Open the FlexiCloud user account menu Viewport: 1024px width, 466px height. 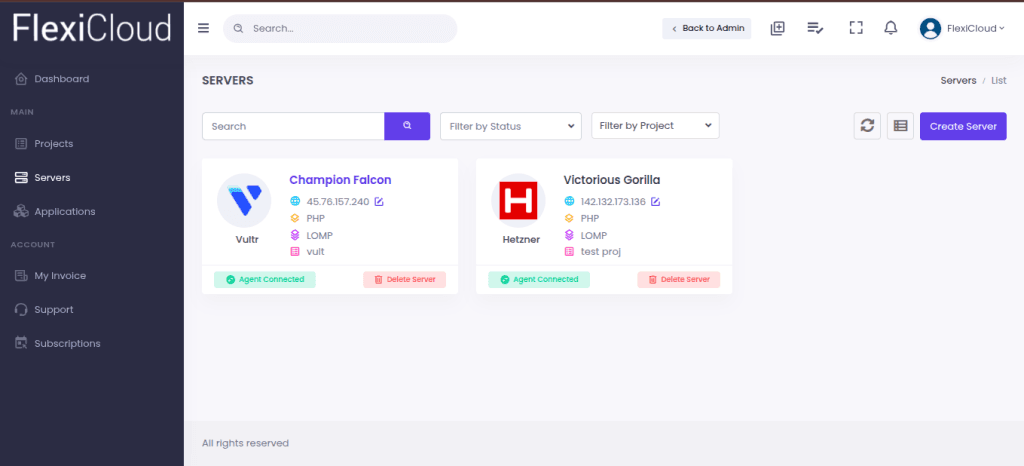(x=962, y=28)
